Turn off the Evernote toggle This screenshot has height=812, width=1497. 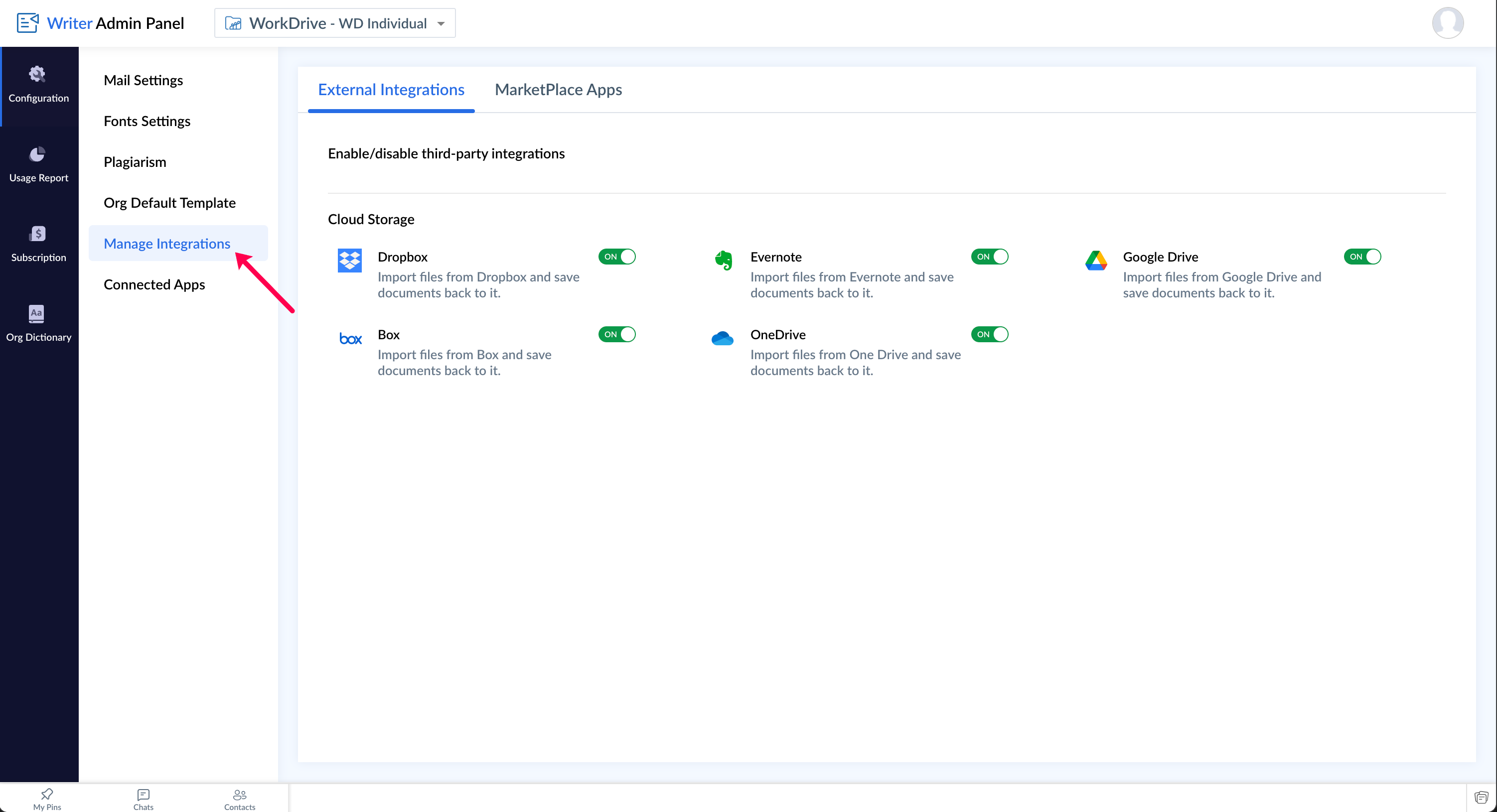click(x=989, y=257)
